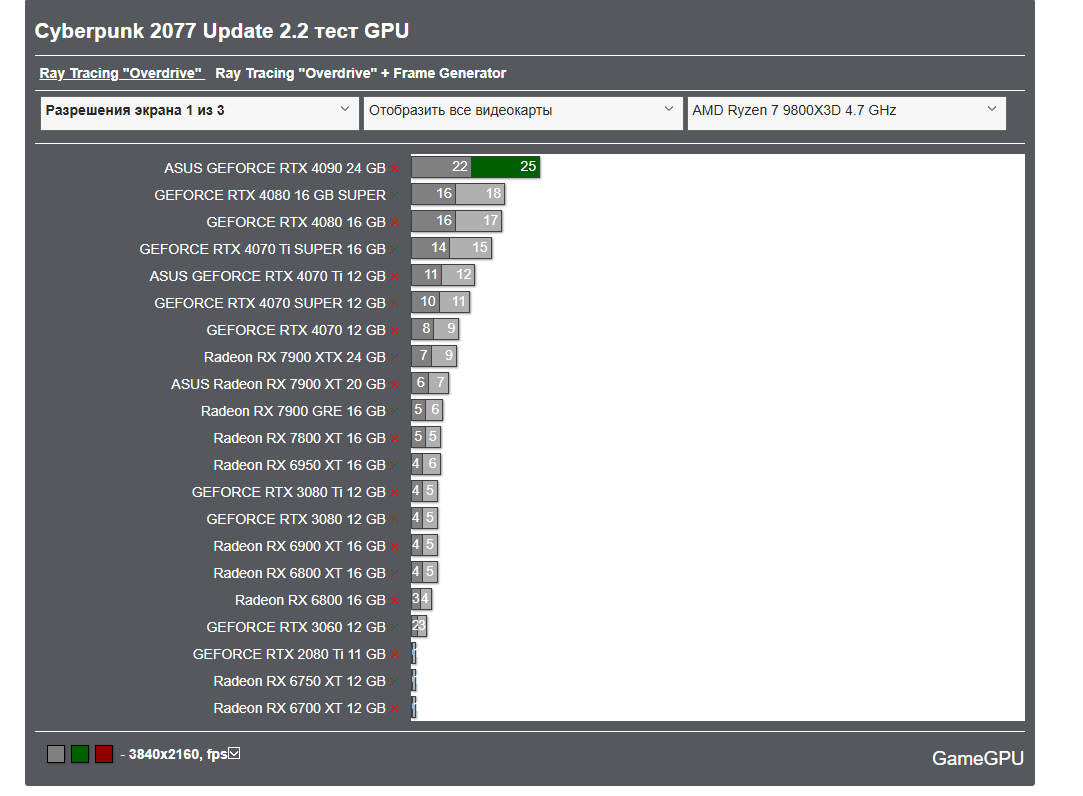1083x796 pixels.
Task: Click the "GEFORCE RTX 4070 12 GB" label
Action: click(x=296, y=330)
